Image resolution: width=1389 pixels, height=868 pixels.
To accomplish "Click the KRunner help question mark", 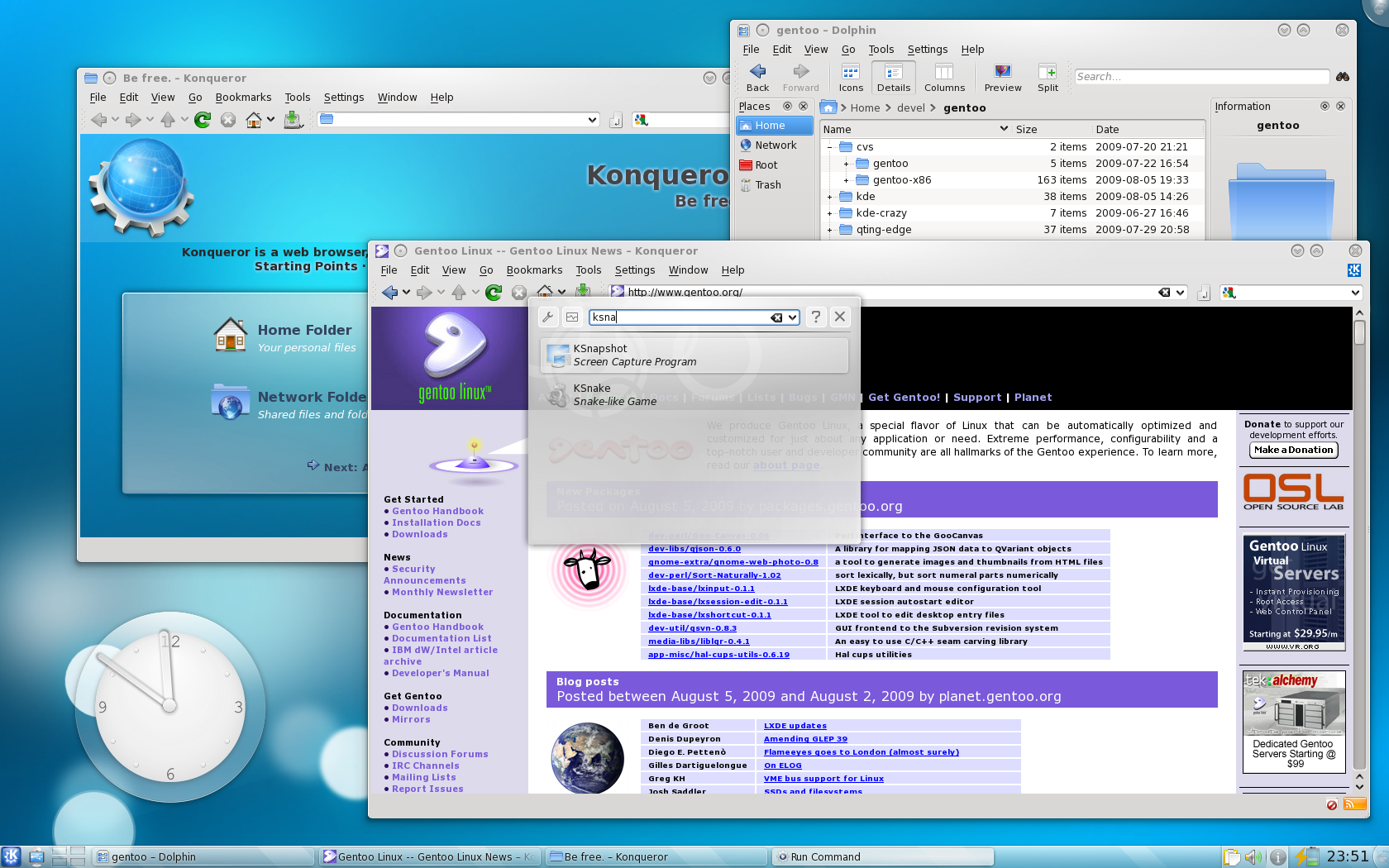I will coord(816,317).
